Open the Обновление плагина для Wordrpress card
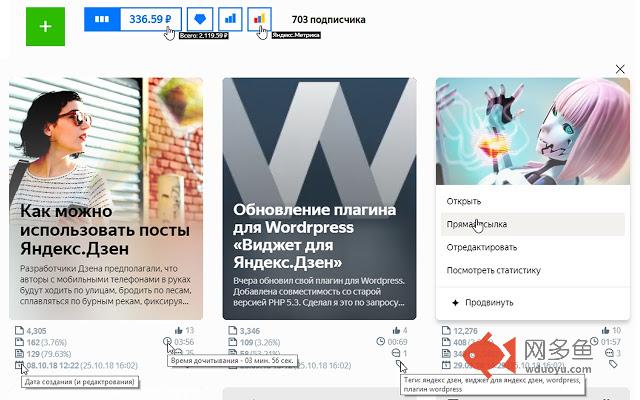The width and height of the screenshot is (640, 400). click(320, 199)
